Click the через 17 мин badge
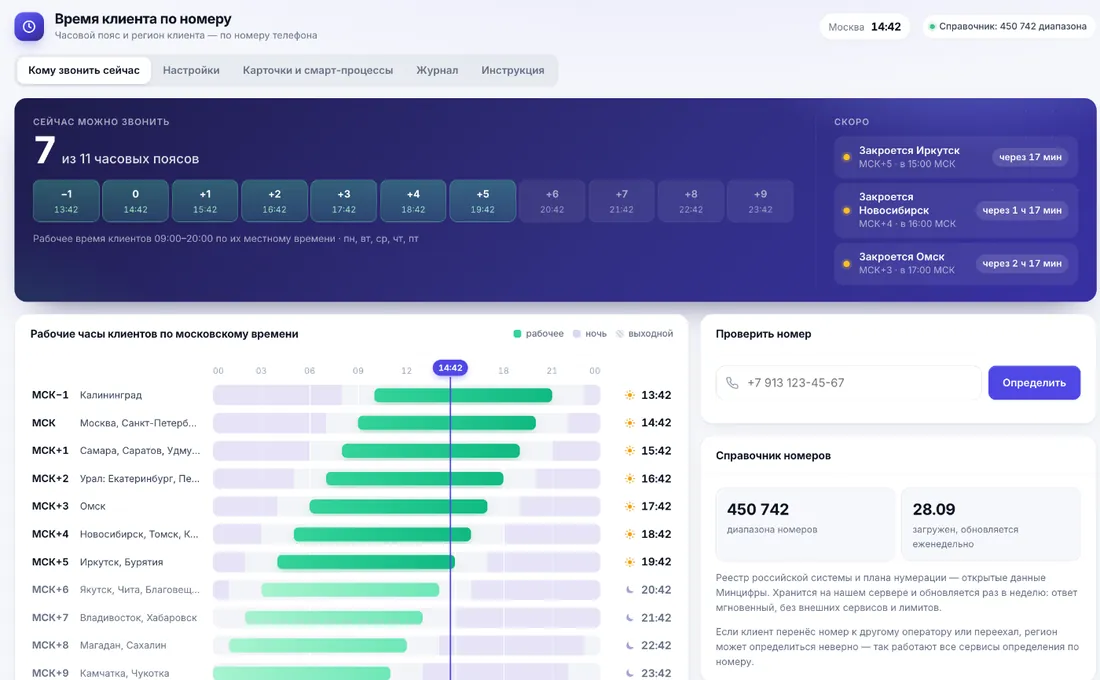The height and width of the screenshot is (680, 1100). click(x=1030, y=157)
